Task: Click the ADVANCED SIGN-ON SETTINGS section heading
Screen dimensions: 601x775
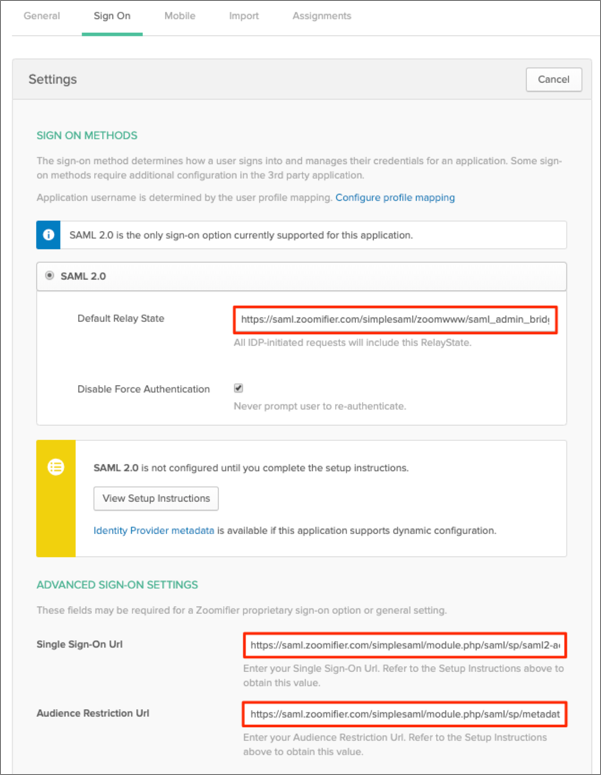Action: coord(117,584)
